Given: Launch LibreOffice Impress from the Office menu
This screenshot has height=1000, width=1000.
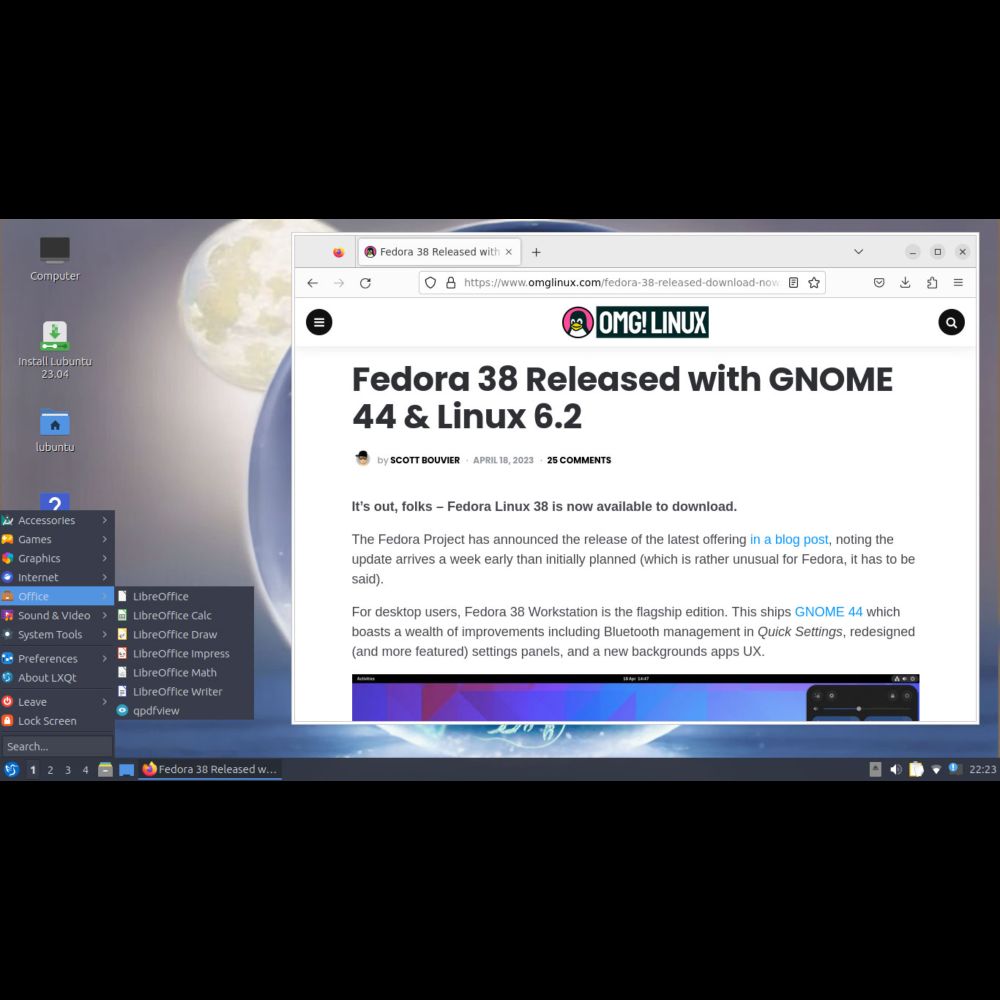Looking at the screenshot, I should tap(184, 654).
